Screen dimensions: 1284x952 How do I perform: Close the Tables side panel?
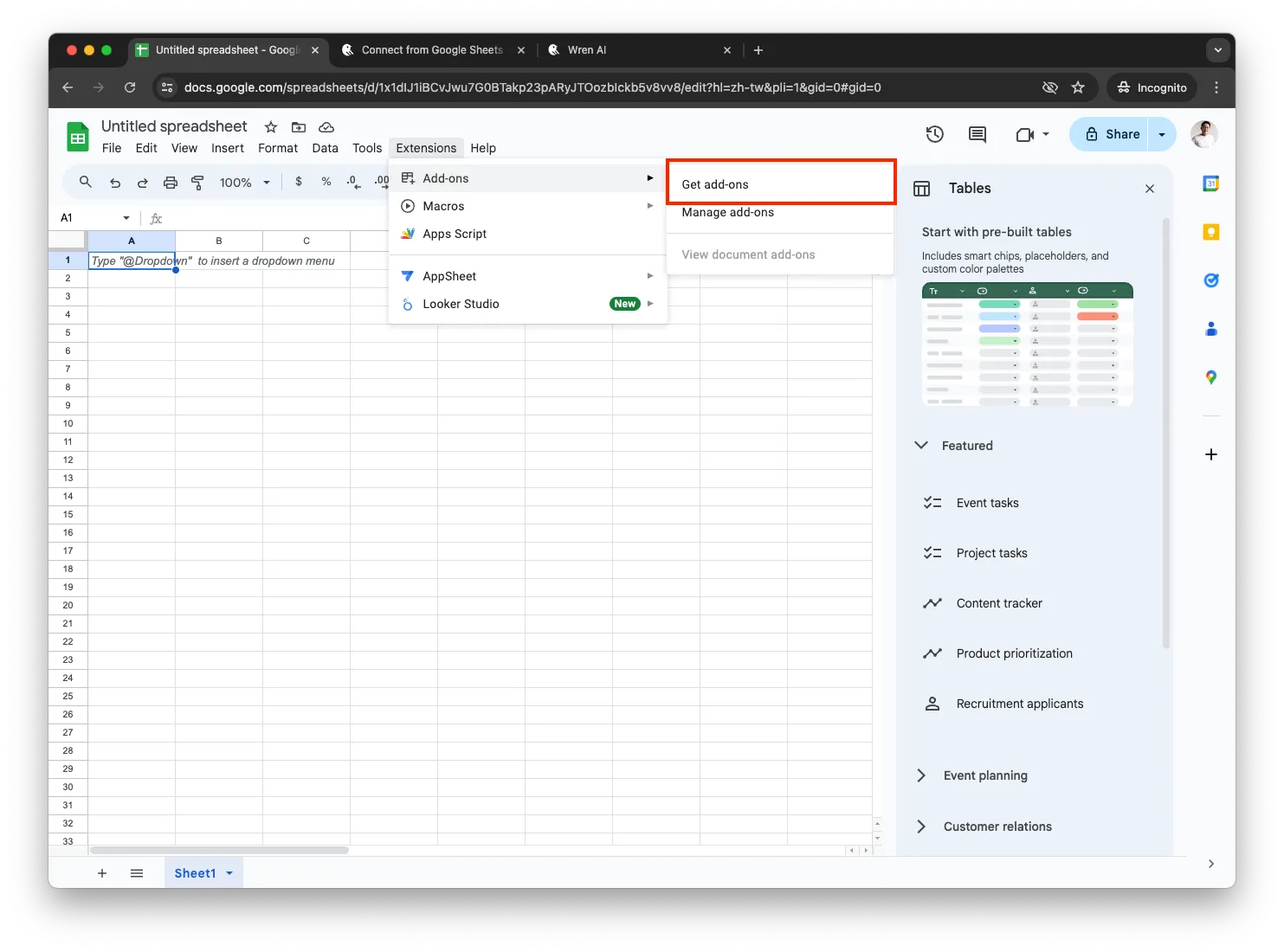(1150, 189)
